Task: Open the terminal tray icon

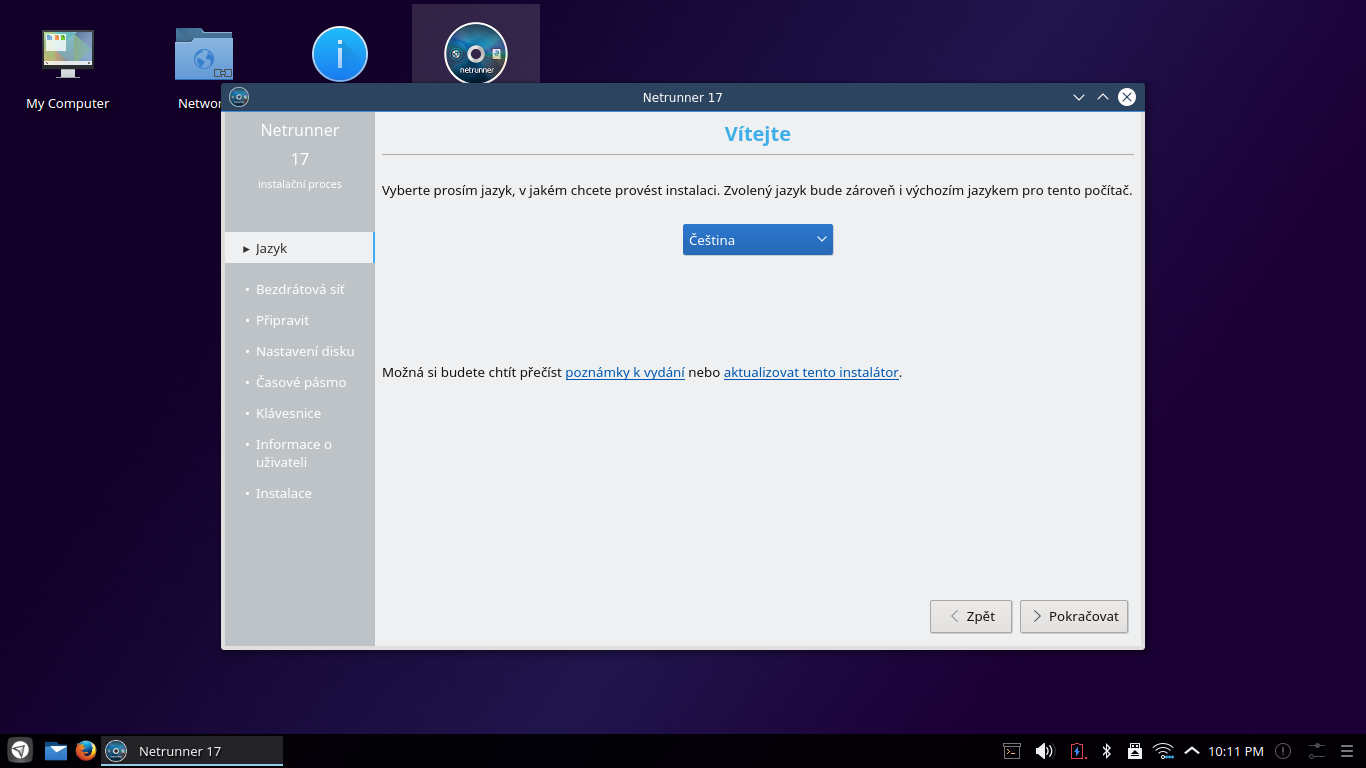Action: [1012, 751]
